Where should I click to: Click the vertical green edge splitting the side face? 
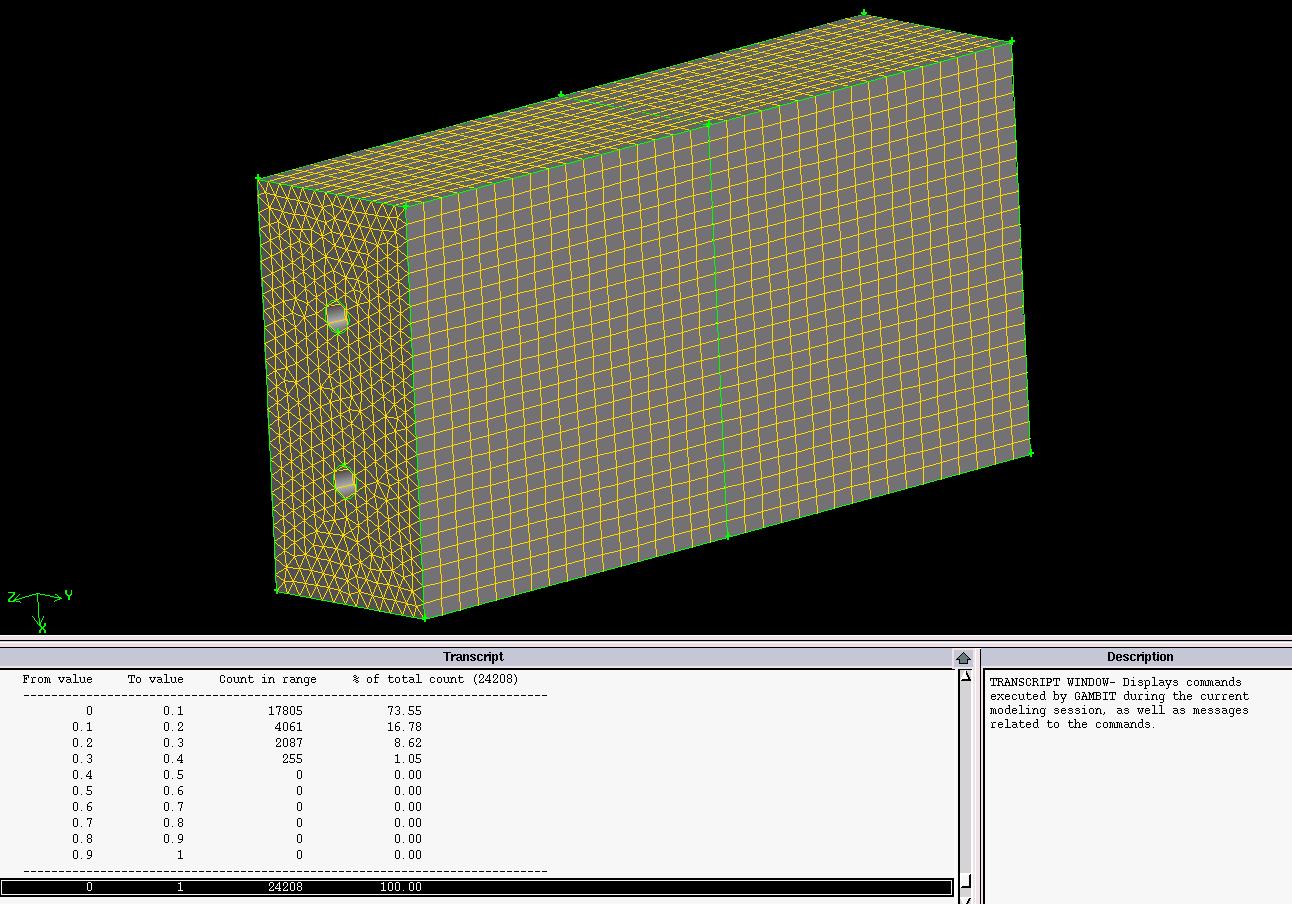pos(717,330)
